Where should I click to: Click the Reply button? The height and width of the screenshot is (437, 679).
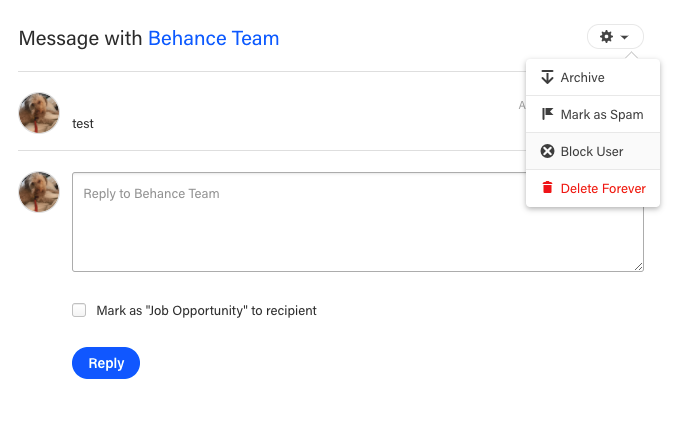click(106, 363)
